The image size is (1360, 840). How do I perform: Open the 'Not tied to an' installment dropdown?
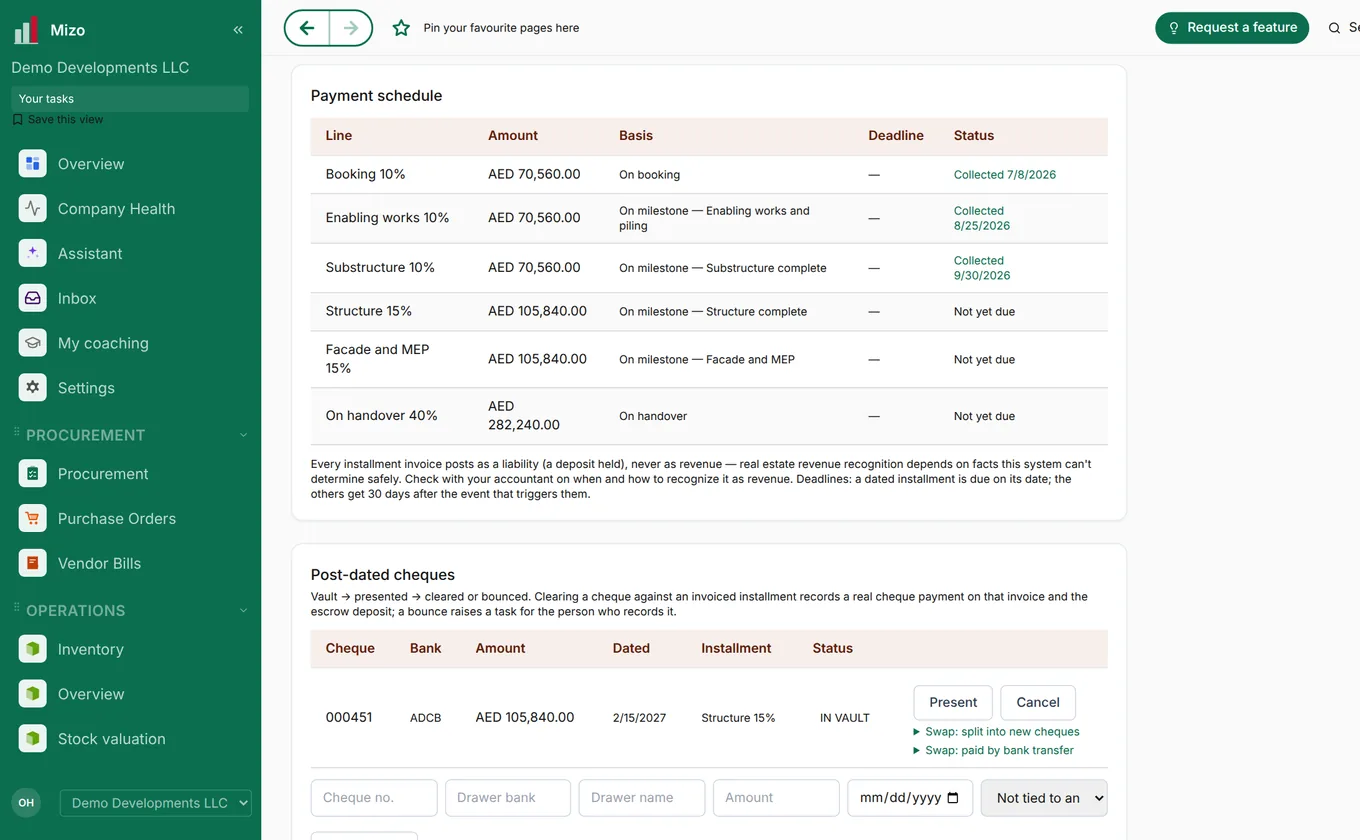point(1044,798)
